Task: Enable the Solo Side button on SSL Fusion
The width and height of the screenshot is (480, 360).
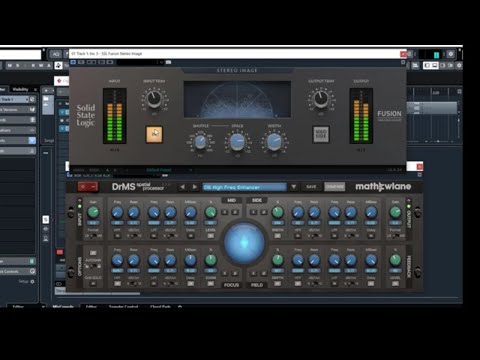Action: click(x=321, y=134)
